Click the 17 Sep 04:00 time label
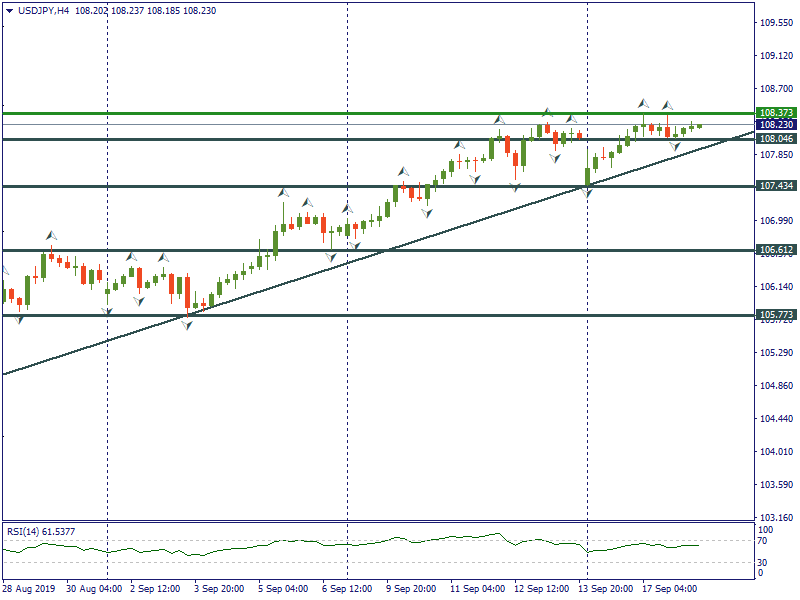 pos(671,589)
